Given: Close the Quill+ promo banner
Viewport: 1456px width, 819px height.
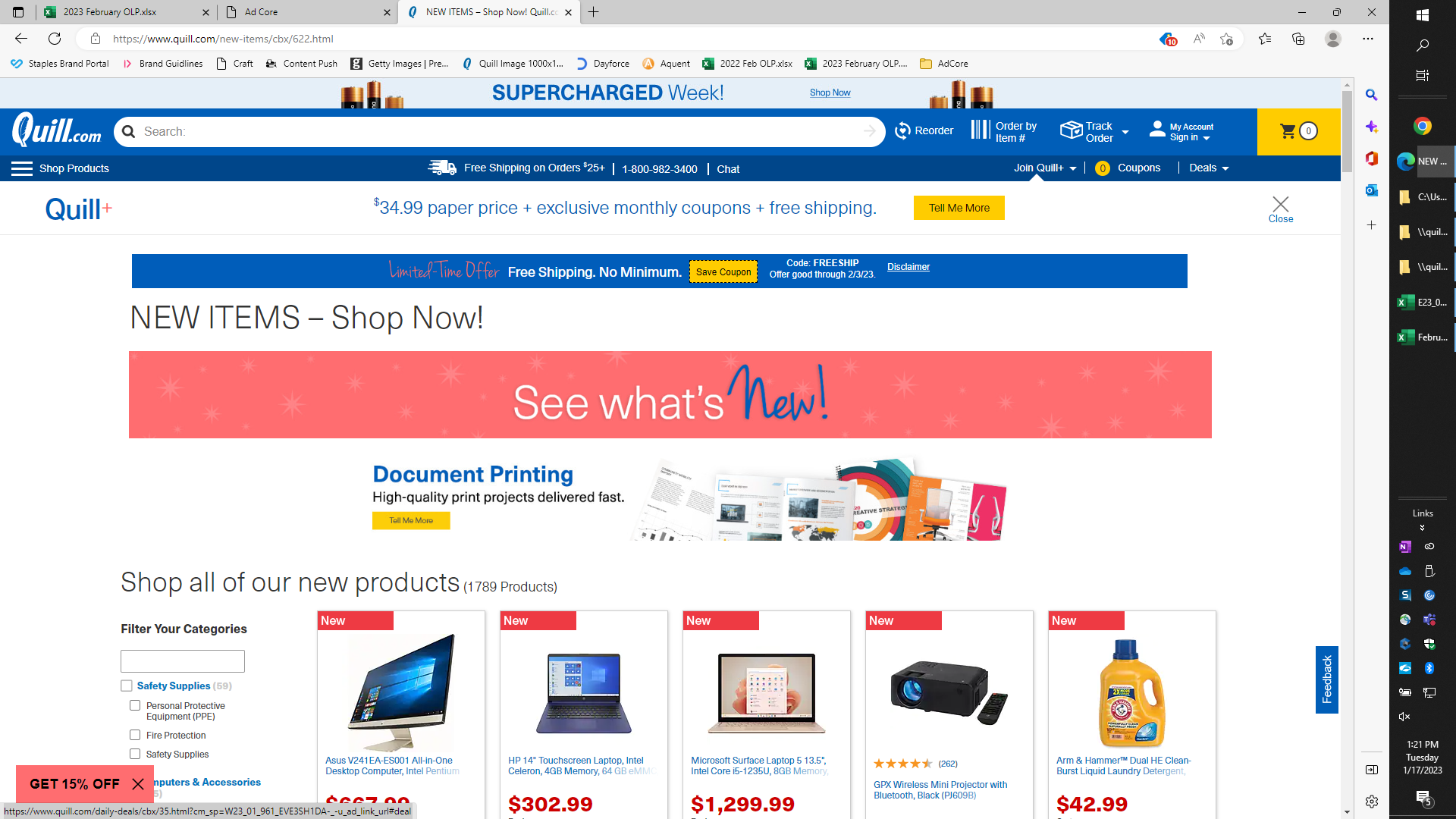Looking at the screenshot, I should point(1281,209).
